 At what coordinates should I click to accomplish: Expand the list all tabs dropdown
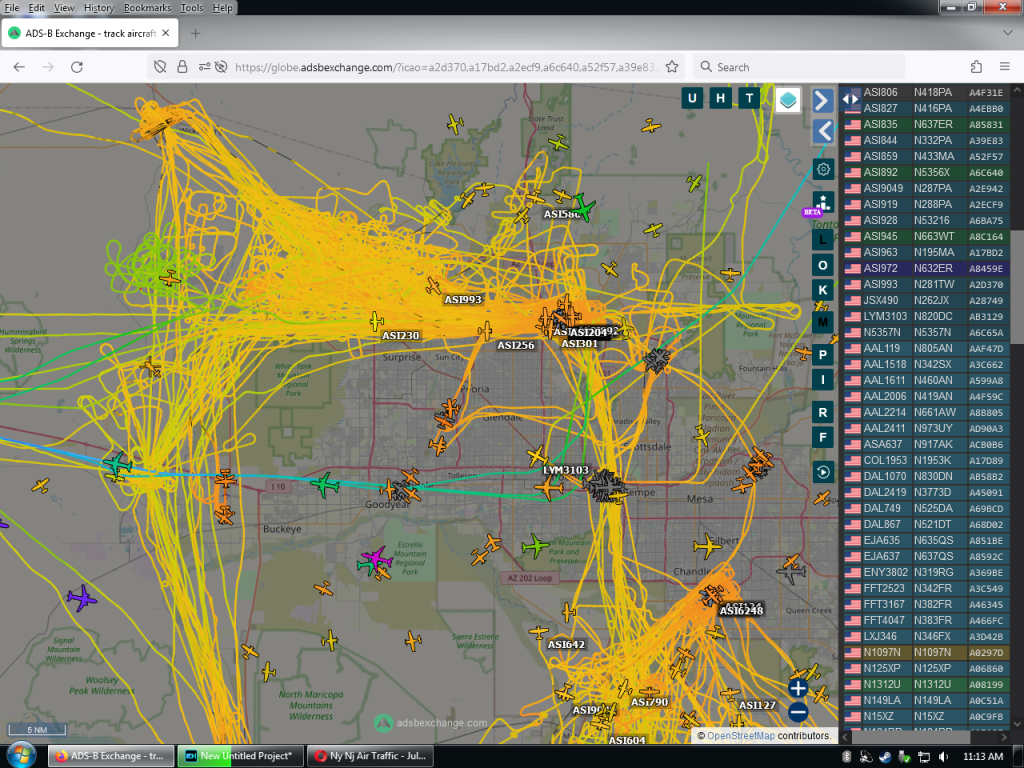coord(1007,33)
